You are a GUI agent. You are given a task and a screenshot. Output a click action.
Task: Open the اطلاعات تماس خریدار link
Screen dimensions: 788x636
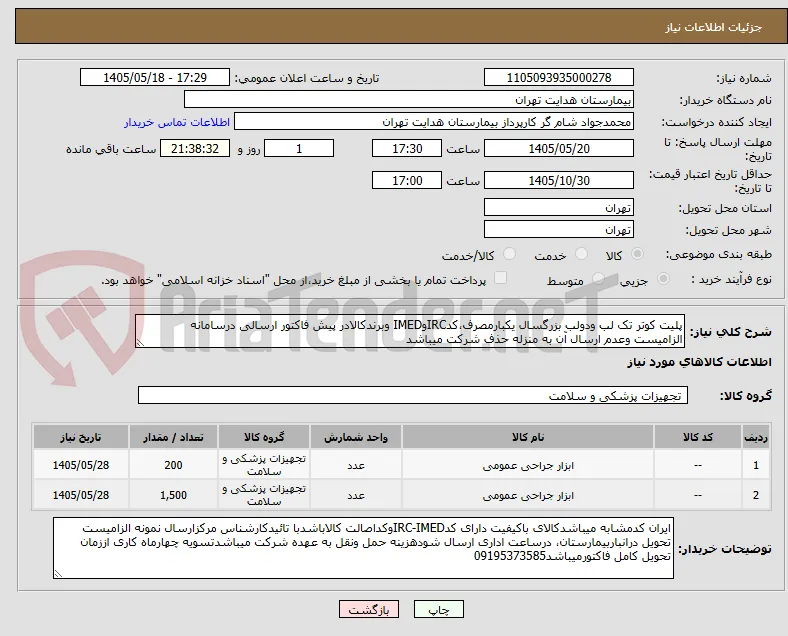point(177,122)
